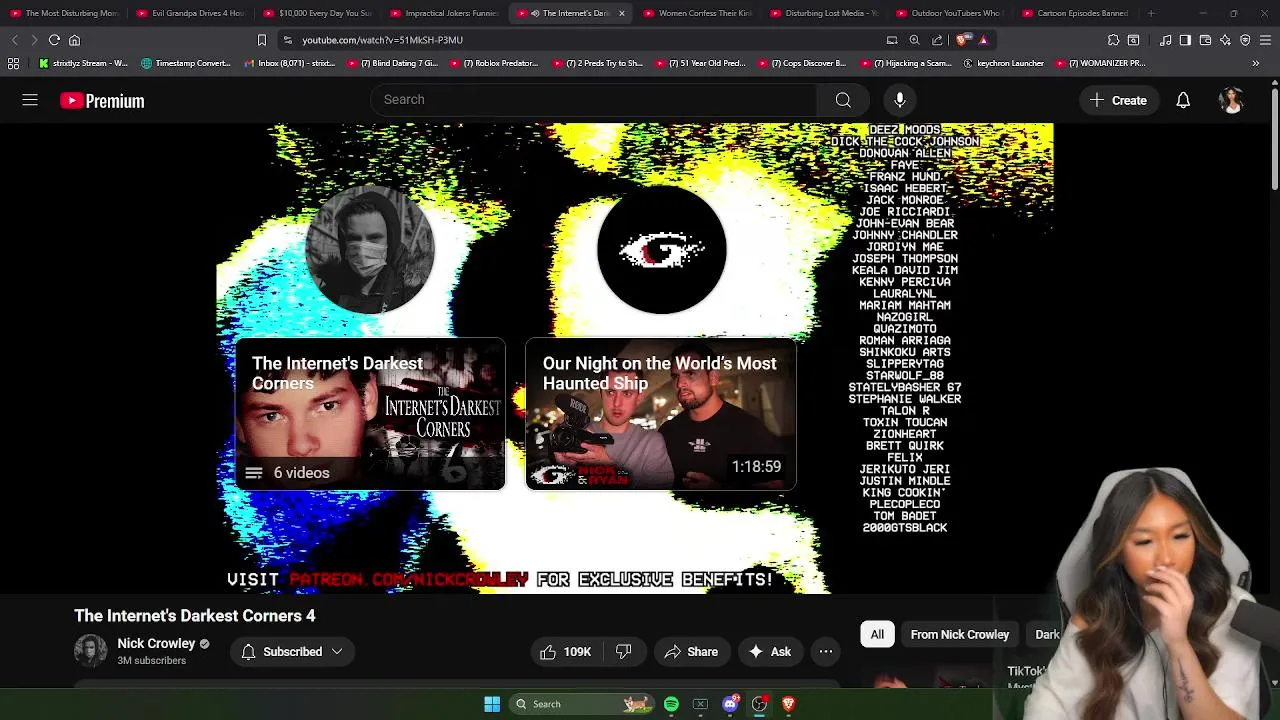Image resolution: width=1280 pixels, height=720 pixels.
Task: Expand the Subscribed notification dropdown
Action: point(337,652)
